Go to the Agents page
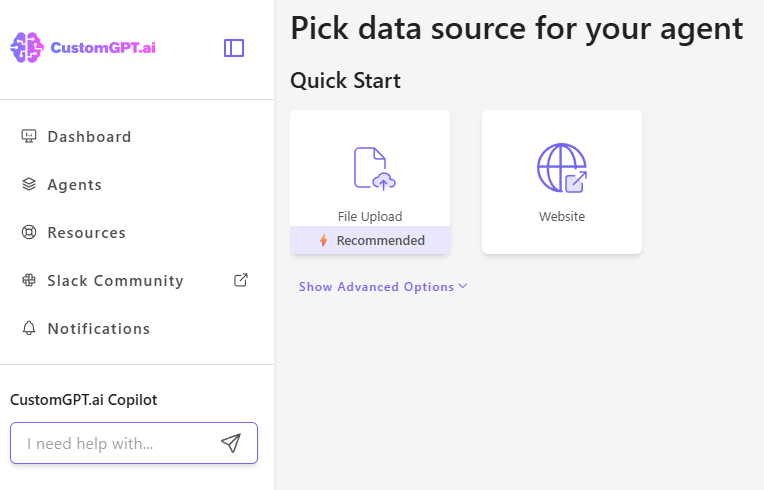 point(75,185)
